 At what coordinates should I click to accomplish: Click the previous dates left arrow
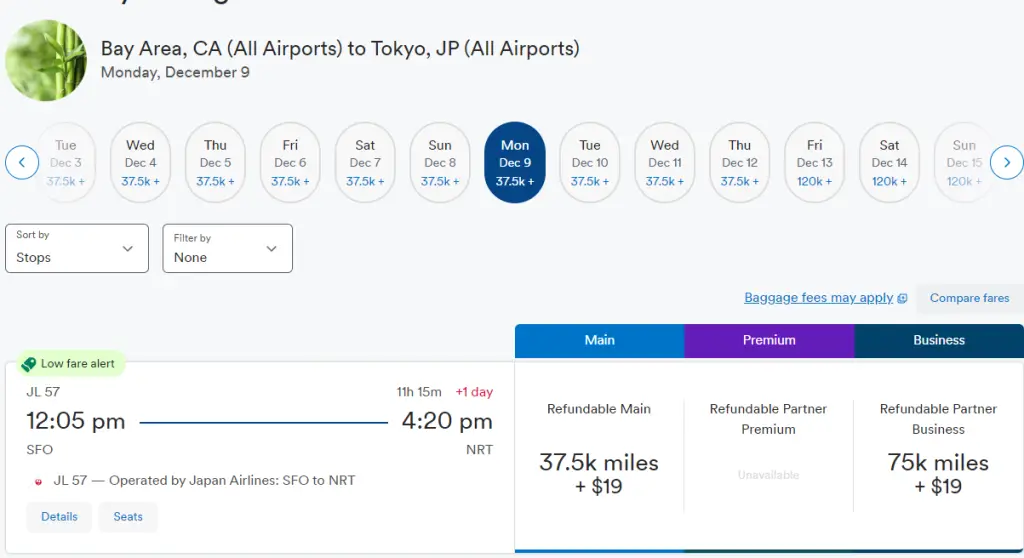22,162
